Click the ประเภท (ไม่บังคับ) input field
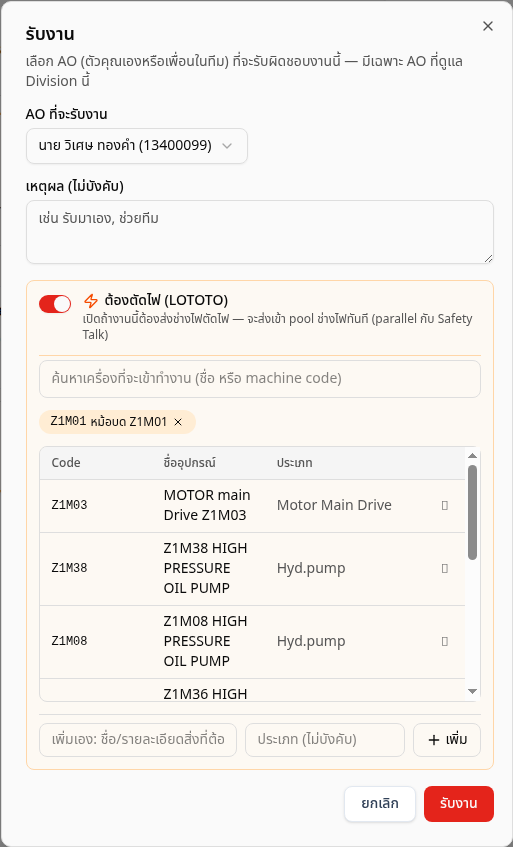Image resolution: width=513 pixels, height=847 pixels. click(325, 740)
